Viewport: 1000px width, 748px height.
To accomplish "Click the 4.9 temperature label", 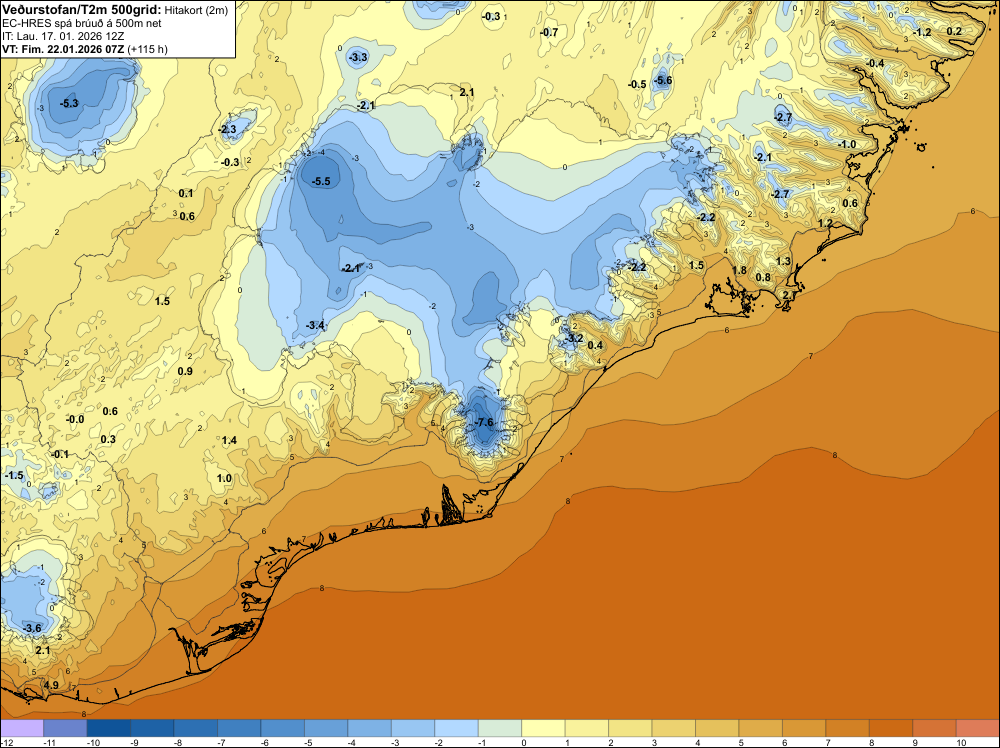I will pos(50,685).
